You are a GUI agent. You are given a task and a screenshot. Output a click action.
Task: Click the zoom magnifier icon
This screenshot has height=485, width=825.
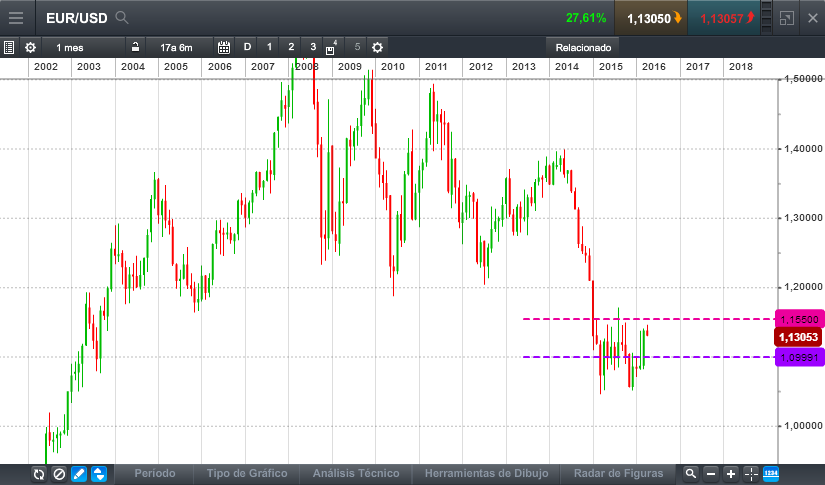point(690,474)
